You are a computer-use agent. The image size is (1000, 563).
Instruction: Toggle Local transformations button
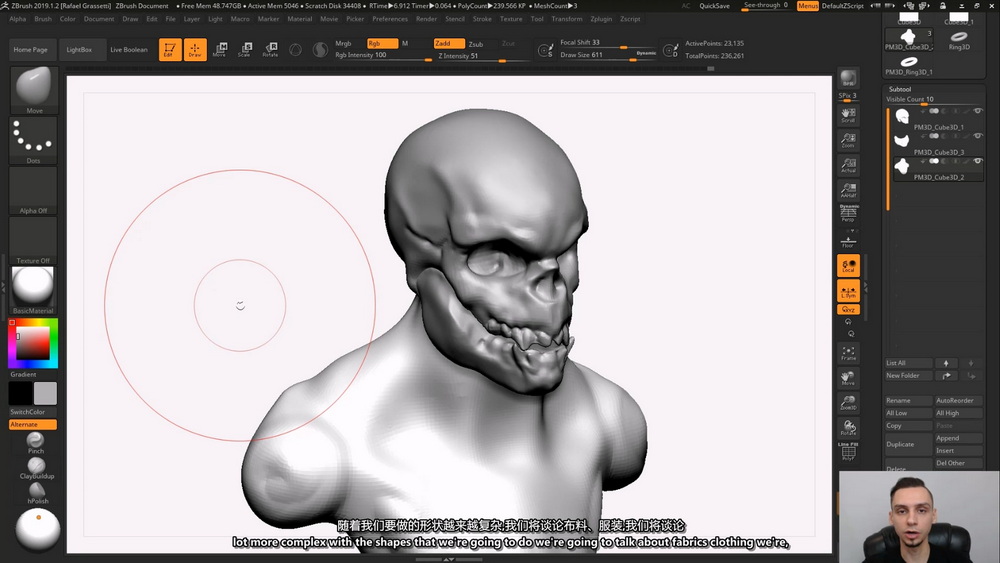[848, 266]
